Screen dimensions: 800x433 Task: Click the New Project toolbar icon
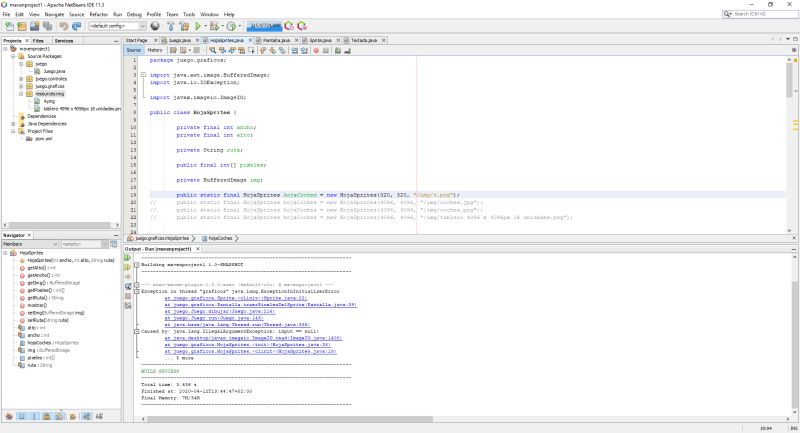coord(22,26)
